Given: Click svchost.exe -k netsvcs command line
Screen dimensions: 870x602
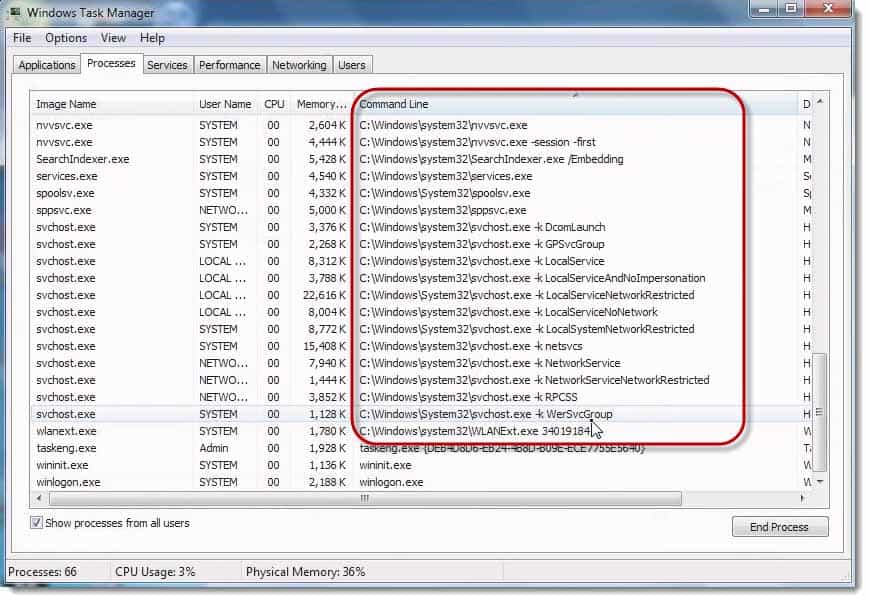Looking at the screenshot, I should point(471,346).
